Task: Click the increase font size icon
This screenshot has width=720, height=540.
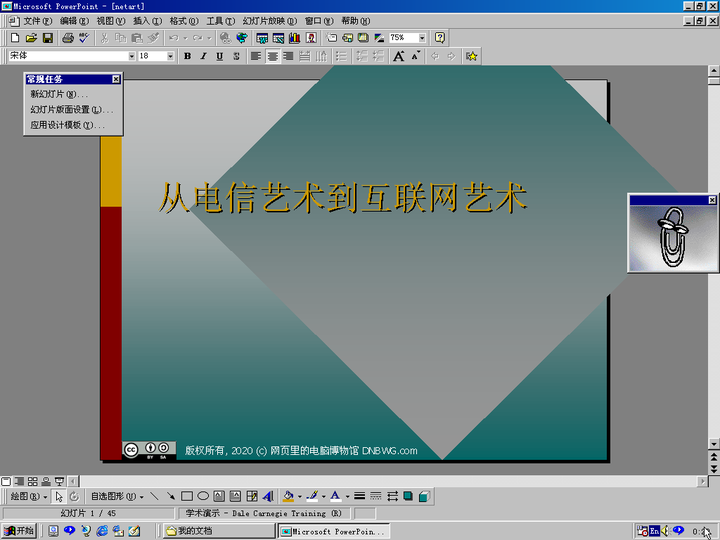Action: [x=399, y=56]
